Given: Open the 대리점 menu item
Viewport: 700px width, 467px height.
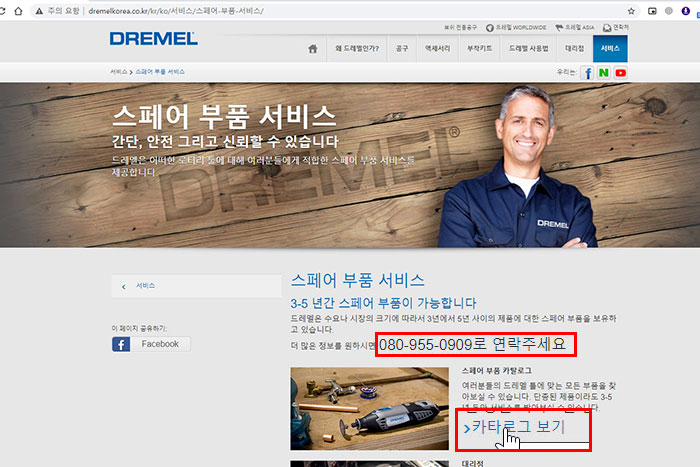Looking at the screenshot, I should pyautogui.click(x=575, y=49).
